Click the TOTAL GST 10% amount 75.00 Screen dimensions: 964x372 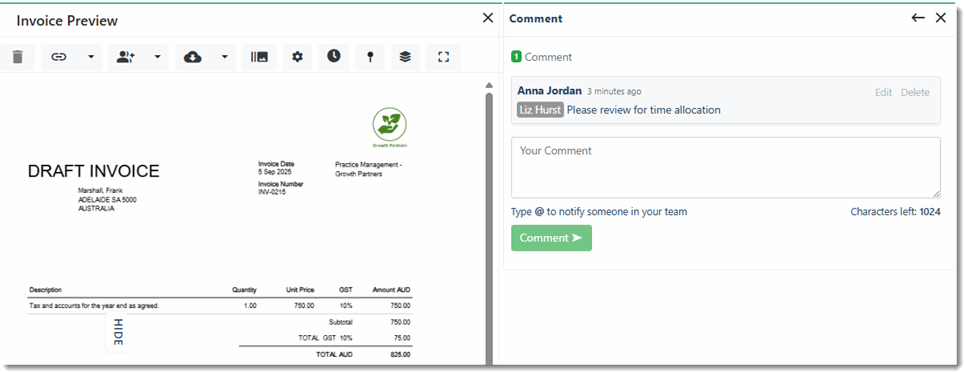[x=401, y=338]
